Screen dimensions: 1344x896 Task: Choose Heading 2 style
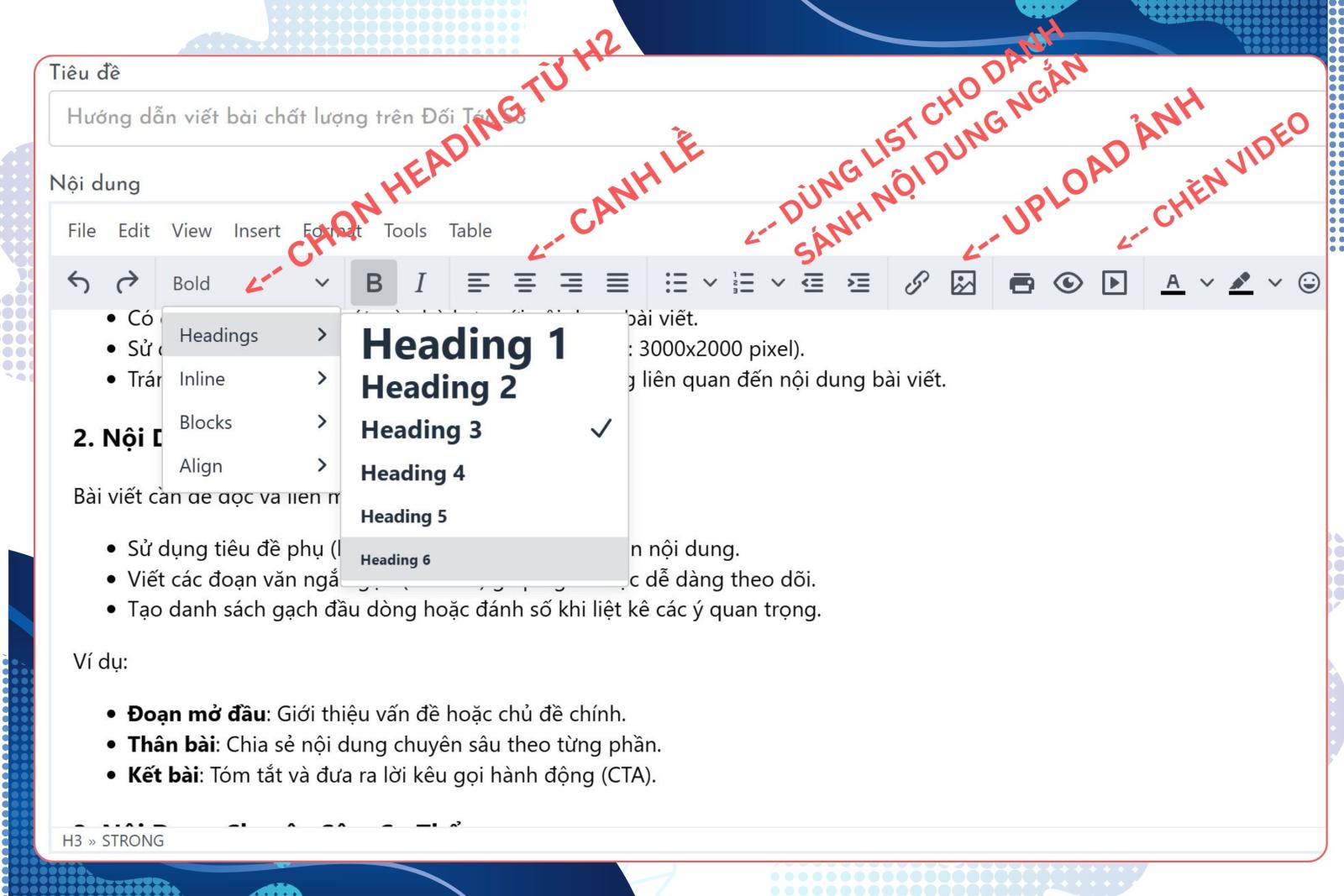485,387
